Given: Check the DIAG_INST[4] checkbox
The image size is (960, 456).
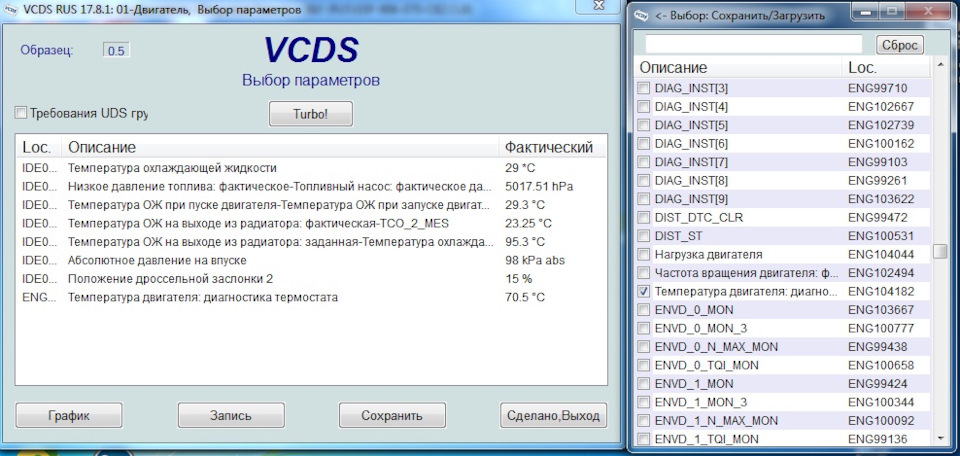Looking at the screenshot, I should tap(643, 107).
